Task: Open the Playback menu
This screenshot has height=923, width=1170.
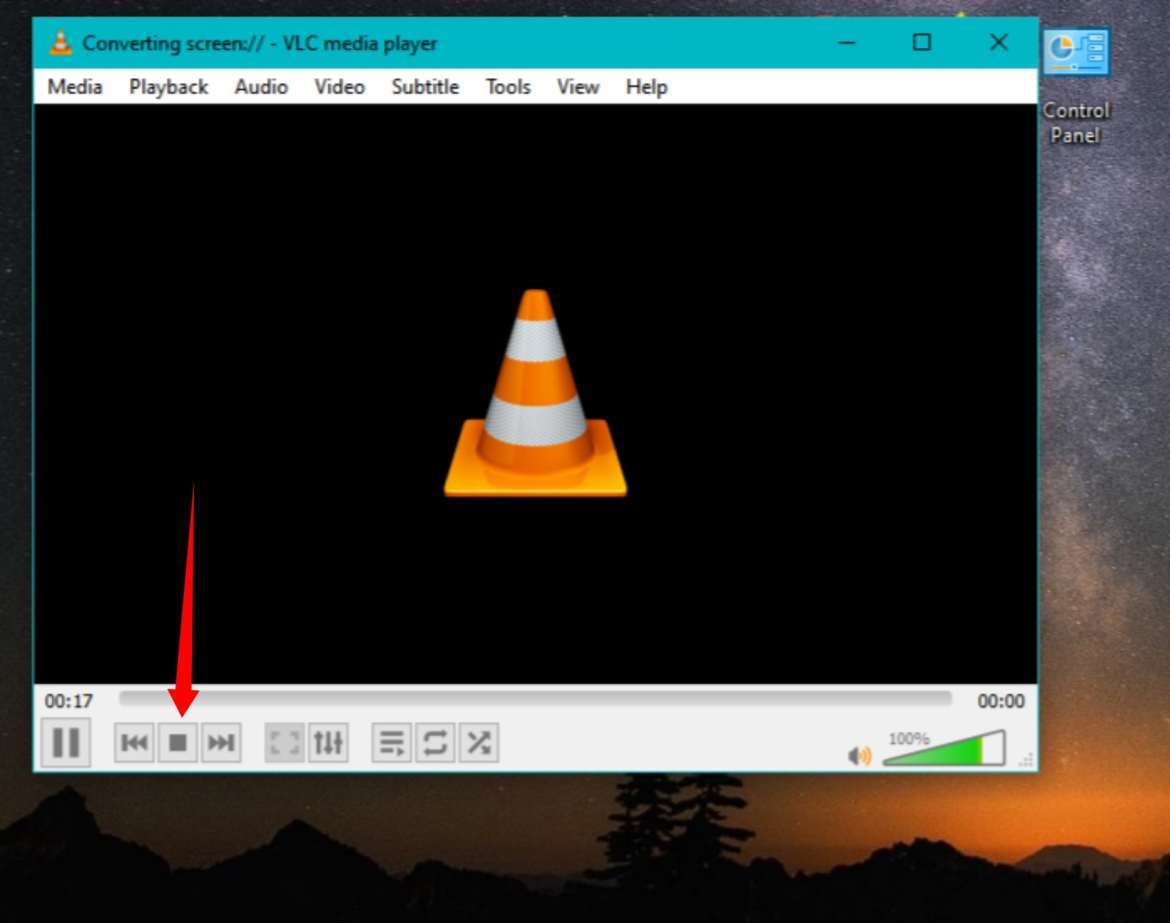Action: coord(169,87)
